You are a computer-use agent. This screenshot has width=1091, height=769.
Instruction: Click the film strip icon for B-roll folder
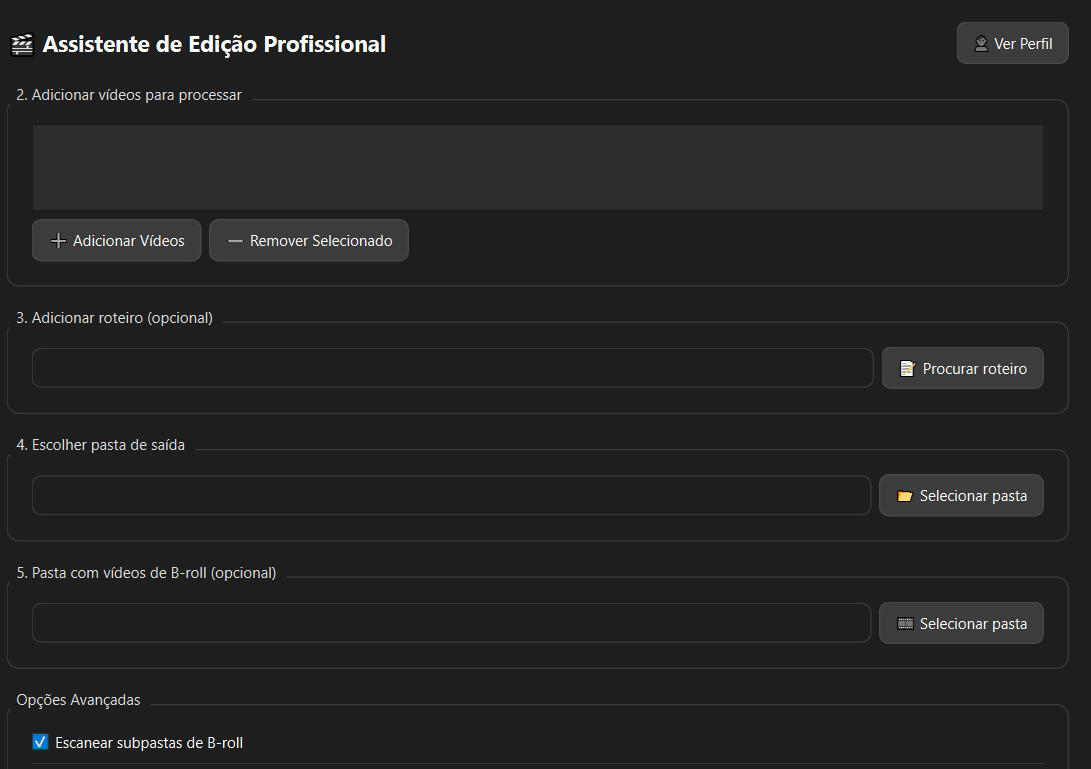coord(905,624)
